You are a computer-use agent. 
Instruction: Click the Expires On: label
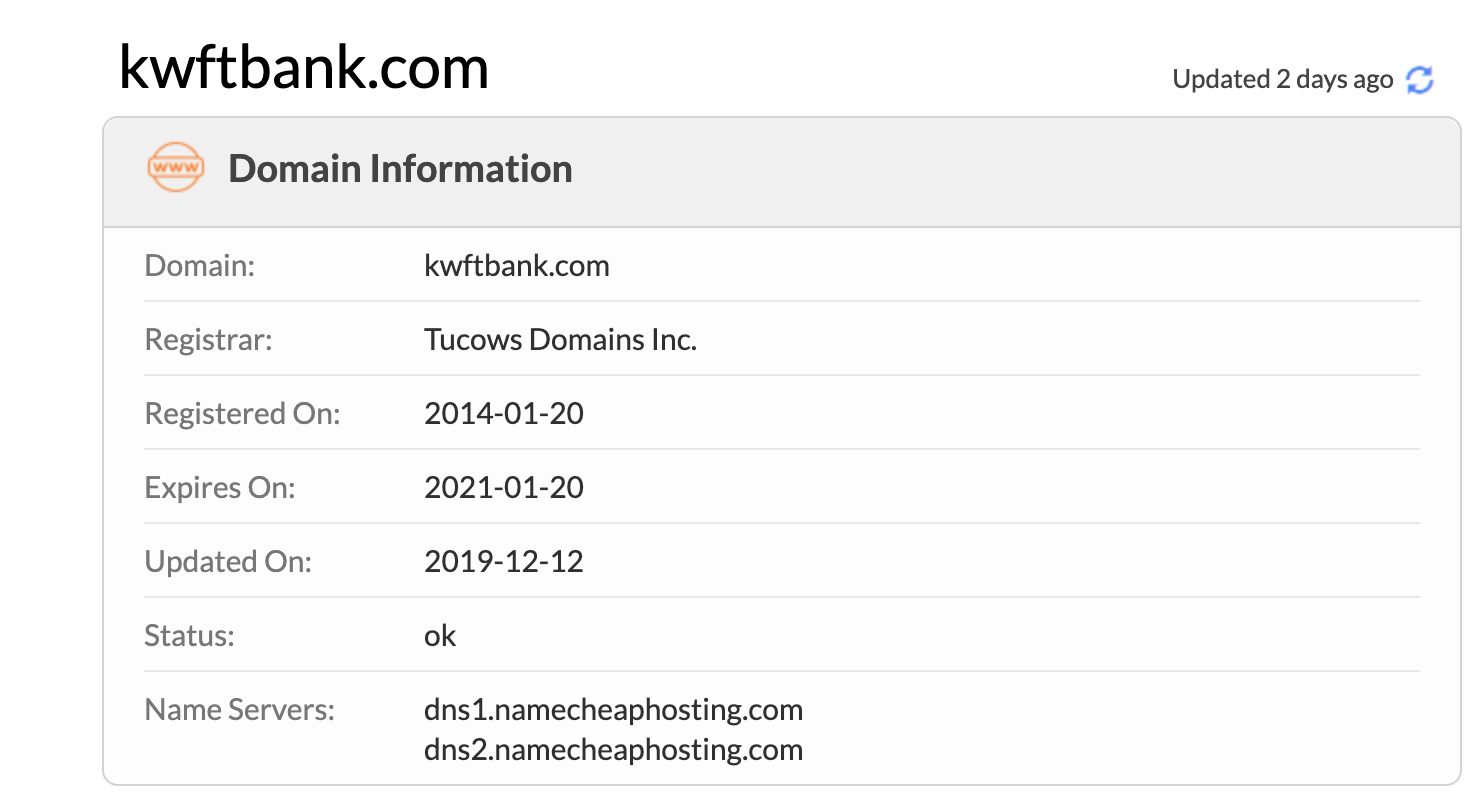click(x=220, y=488)
